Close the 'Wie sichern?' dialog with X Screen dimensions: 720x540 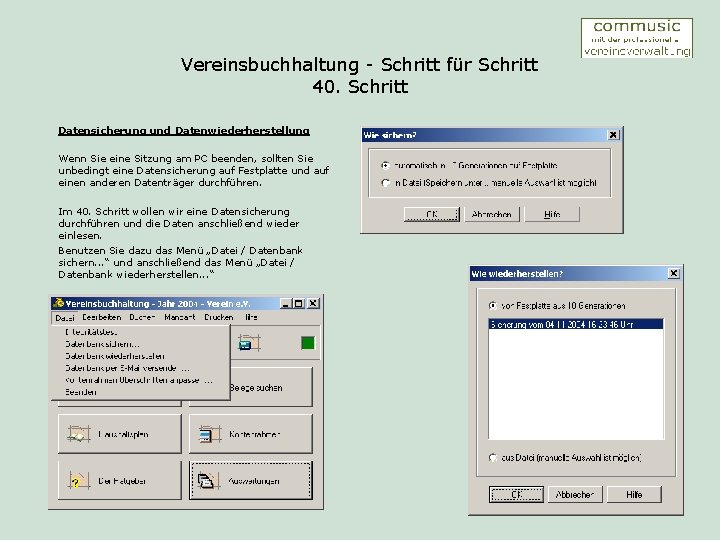coord(613,135)
